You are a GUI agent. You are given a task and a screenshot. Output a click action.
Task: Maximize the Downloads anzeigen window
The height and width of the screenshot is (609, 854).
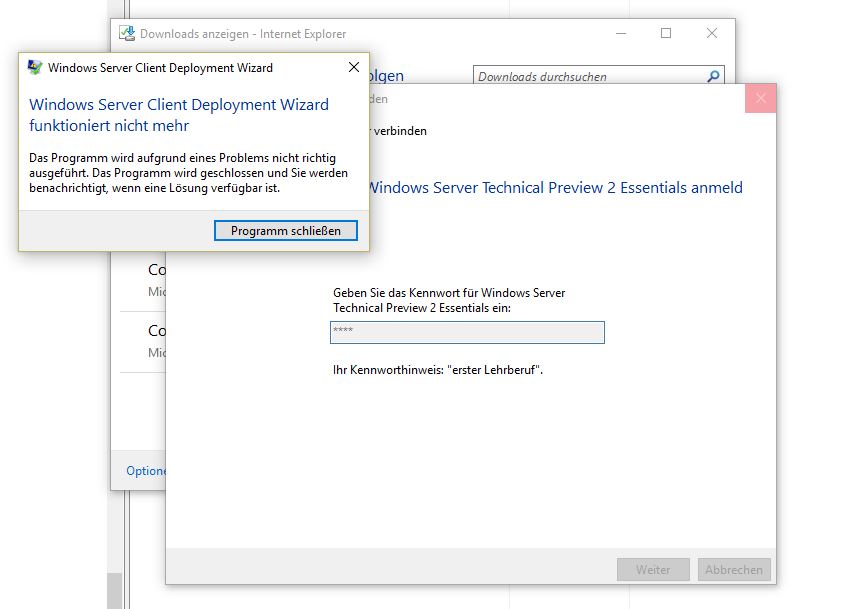(x=666, y=33)
